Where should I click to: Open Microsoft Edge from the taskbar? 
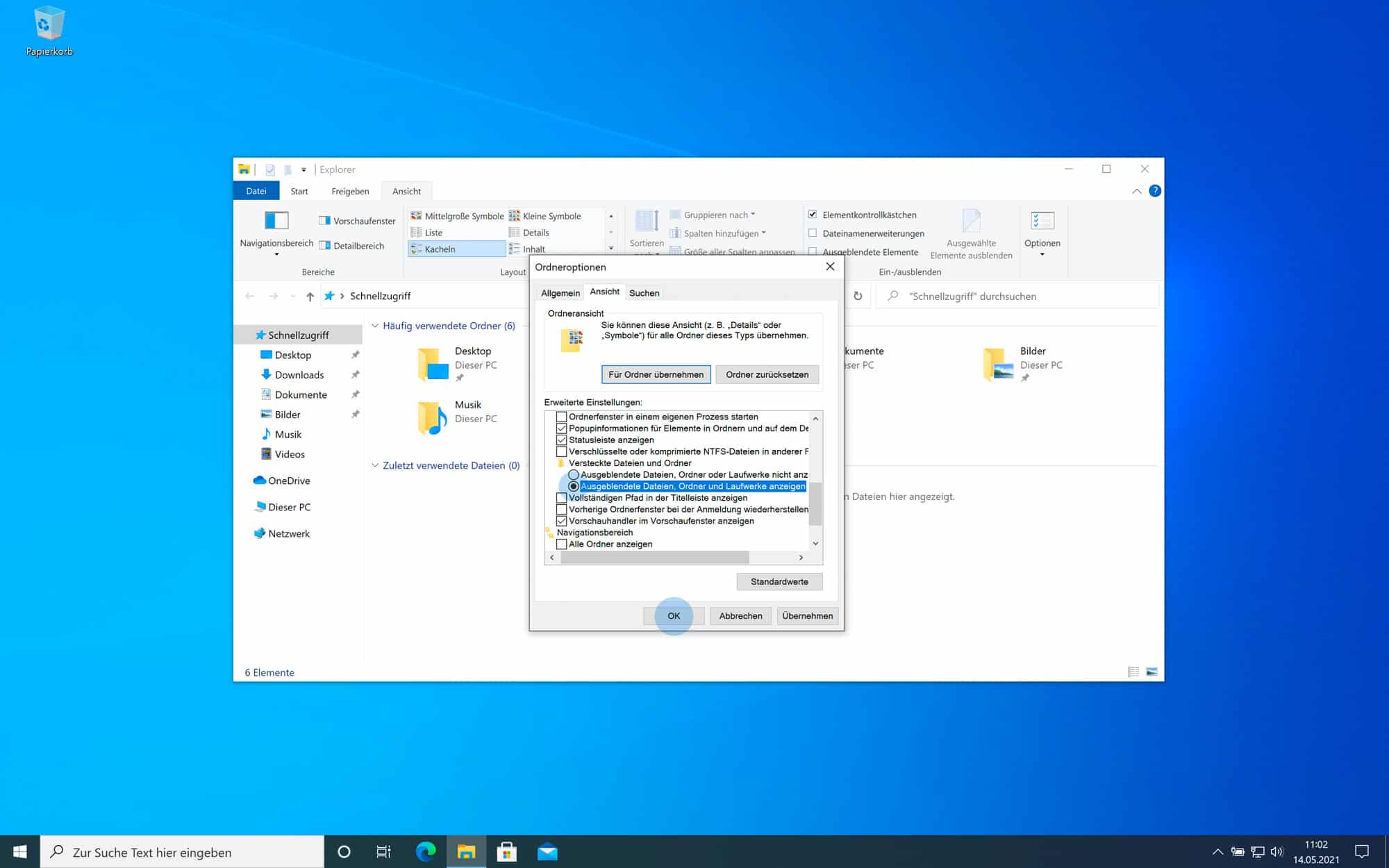(425, 851)
